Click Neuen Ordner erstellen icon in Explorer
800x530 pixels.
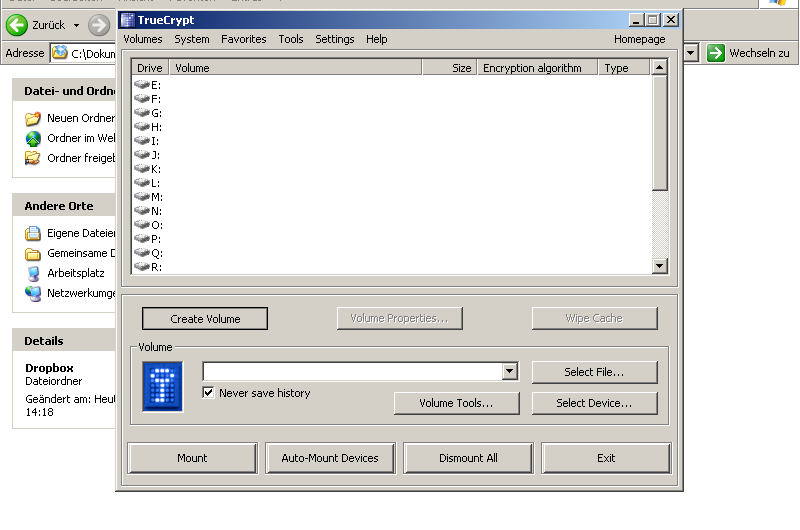pos(33,118)
